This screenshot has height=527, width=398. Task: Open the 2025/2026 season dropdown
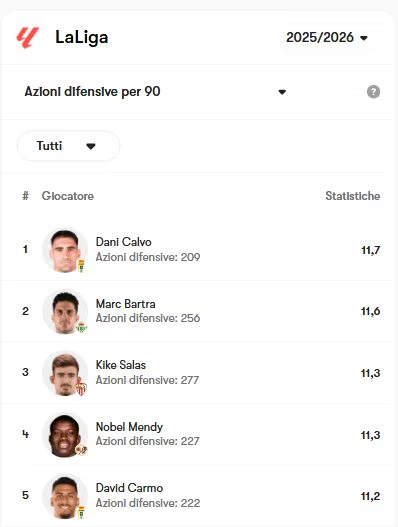(327, 37)
